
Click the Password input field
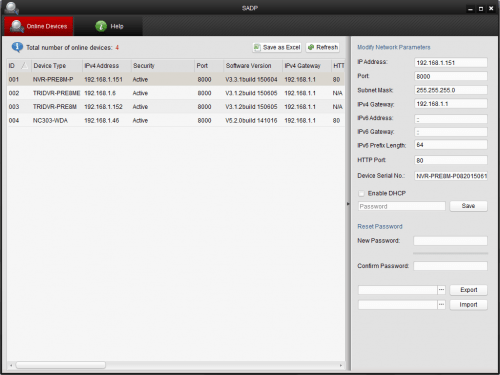pyautogui.click(x=402, y=206)
